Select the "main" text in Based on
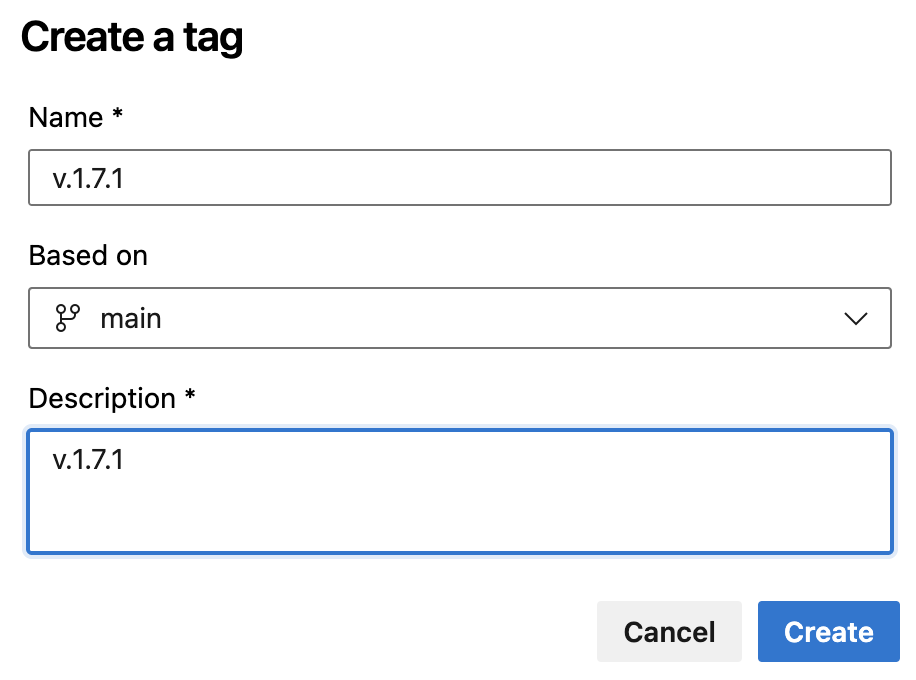 (131, 318)
